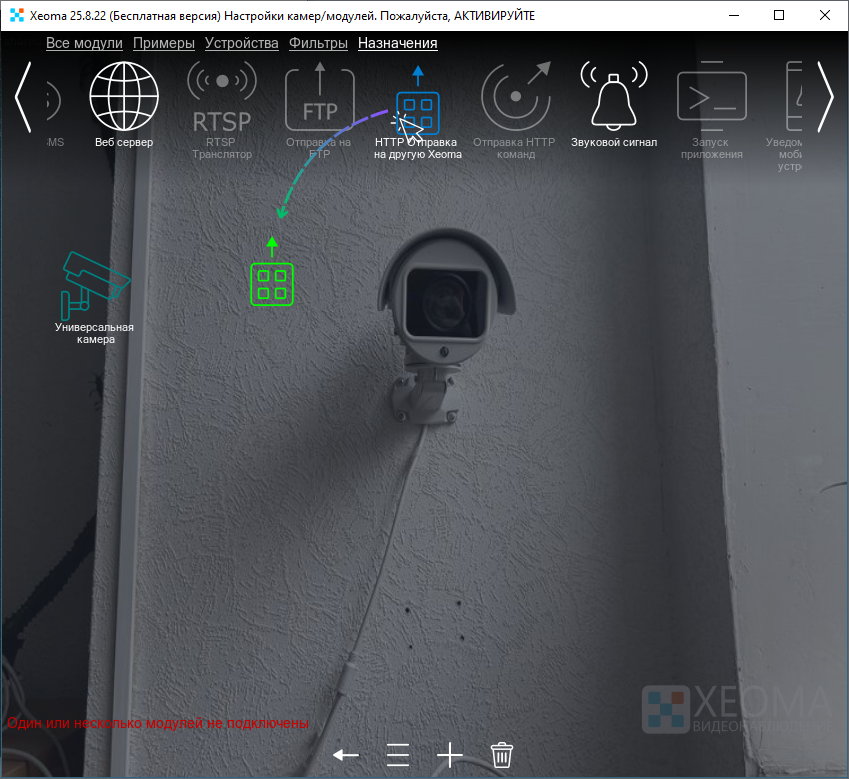This screenshot has height=779, width=849.
Task: Select the Назначения tab
Action: tap(397, 43)
